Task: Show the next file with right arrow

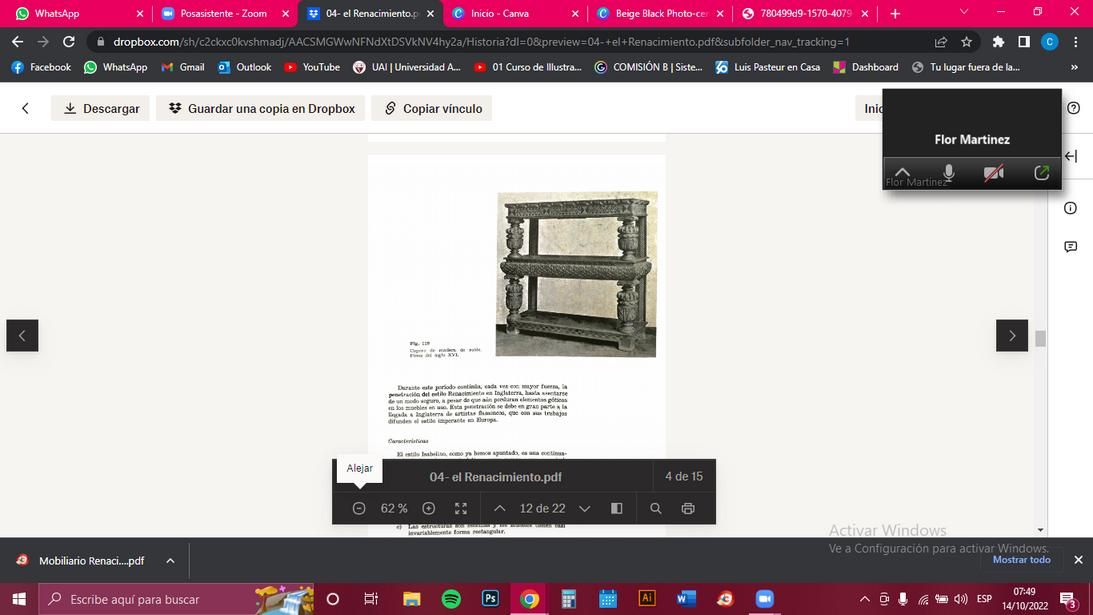Action: pyautogui.click(x=1011, y=335)
